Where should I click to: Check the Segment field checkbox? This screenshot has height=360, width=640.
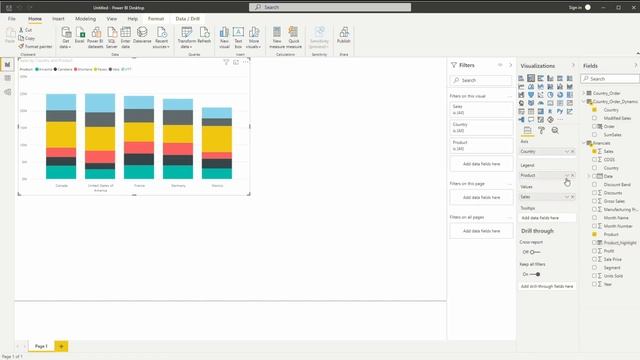pyautogui.click(x=594, y=268)
